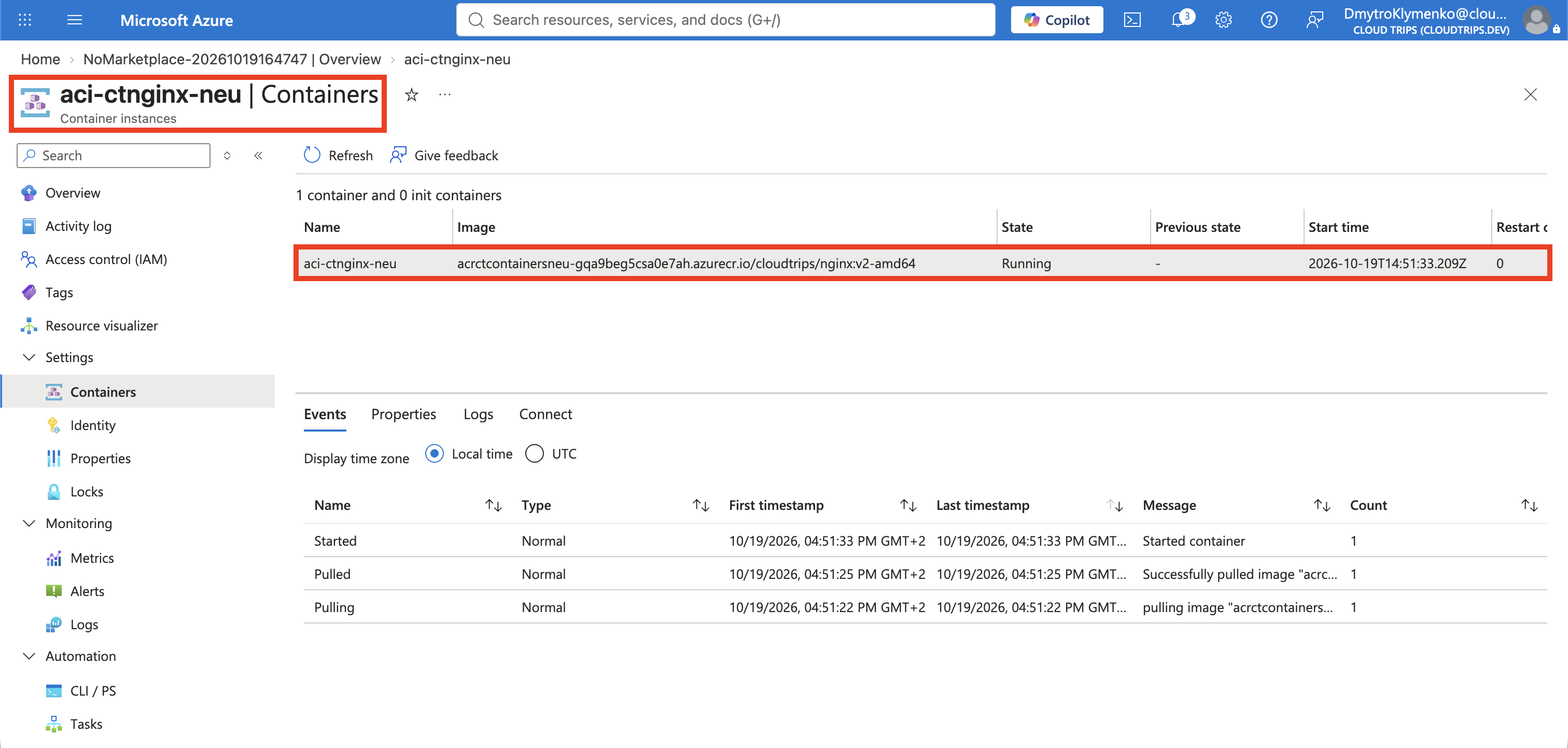Viewport: 1568px width, 748px height.
Task: Open Overview in the sidebar
Action: click(x=73, y=193)
